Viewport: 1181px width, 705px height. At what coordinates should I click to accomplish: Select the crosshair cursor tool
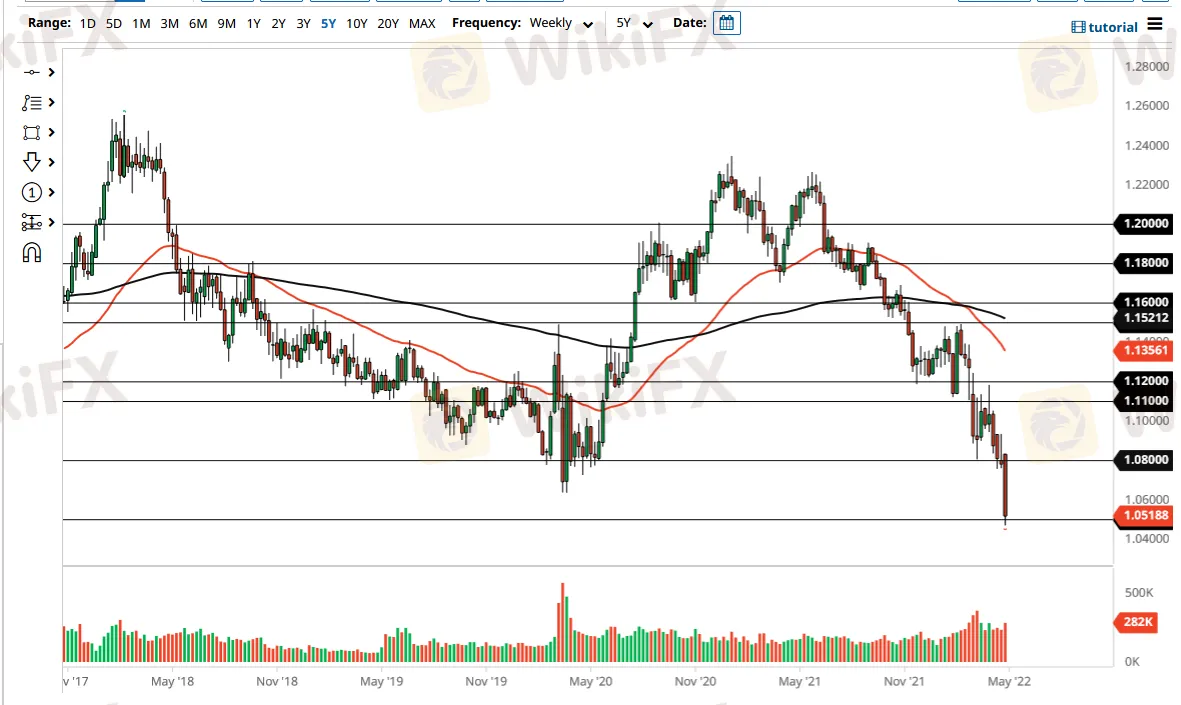[x=30, y=72]
